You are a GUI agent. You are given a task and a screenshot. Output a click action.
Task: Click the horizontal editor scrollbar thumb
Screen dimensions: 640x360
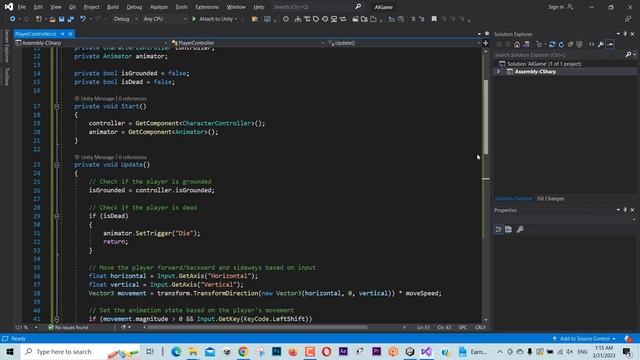[x=257, y=327]
